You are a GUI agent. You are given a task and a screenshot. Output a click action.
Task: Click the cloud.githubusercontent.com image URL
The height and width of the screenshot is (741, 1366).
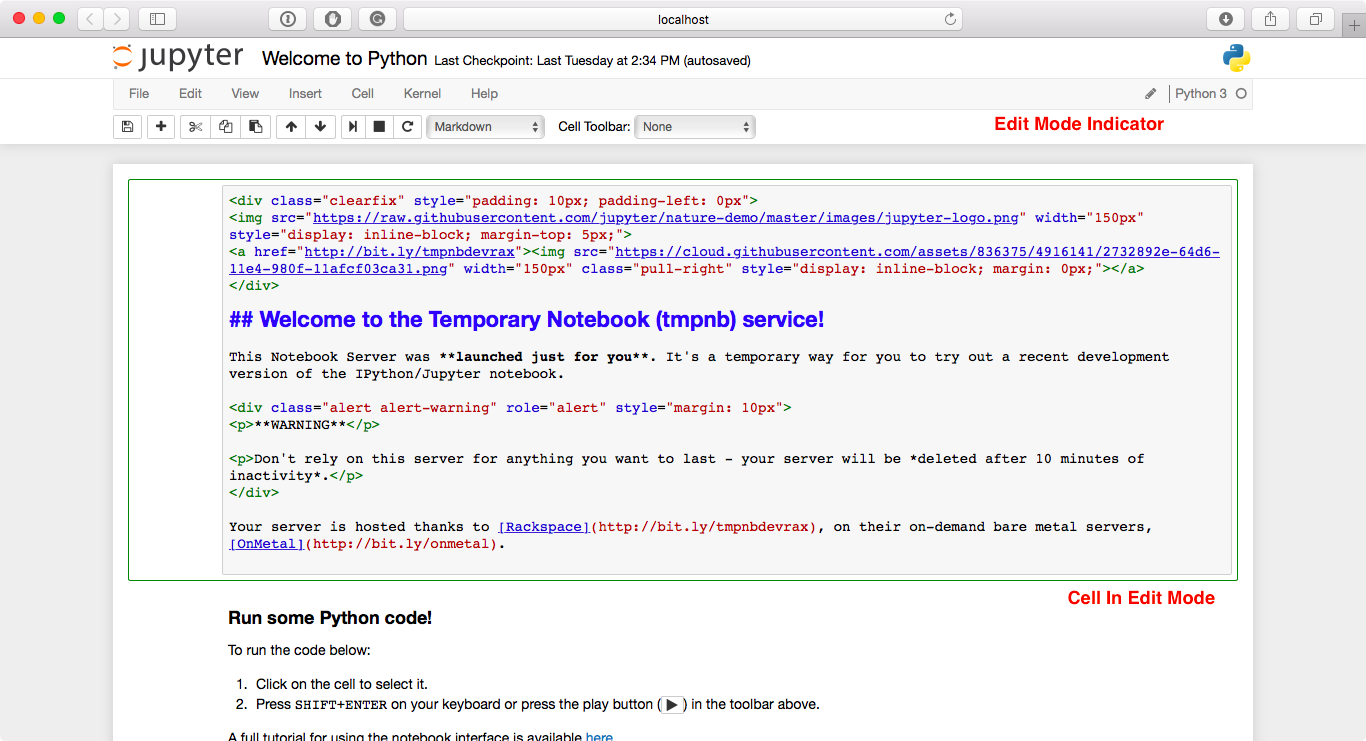click(724, 260)
